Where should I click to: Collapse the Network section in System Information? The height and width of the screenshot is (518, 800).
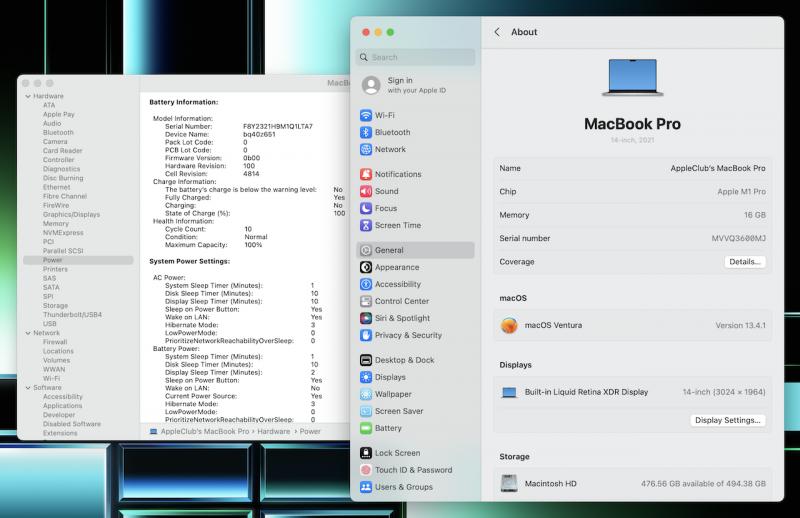[x=27, y=333]
